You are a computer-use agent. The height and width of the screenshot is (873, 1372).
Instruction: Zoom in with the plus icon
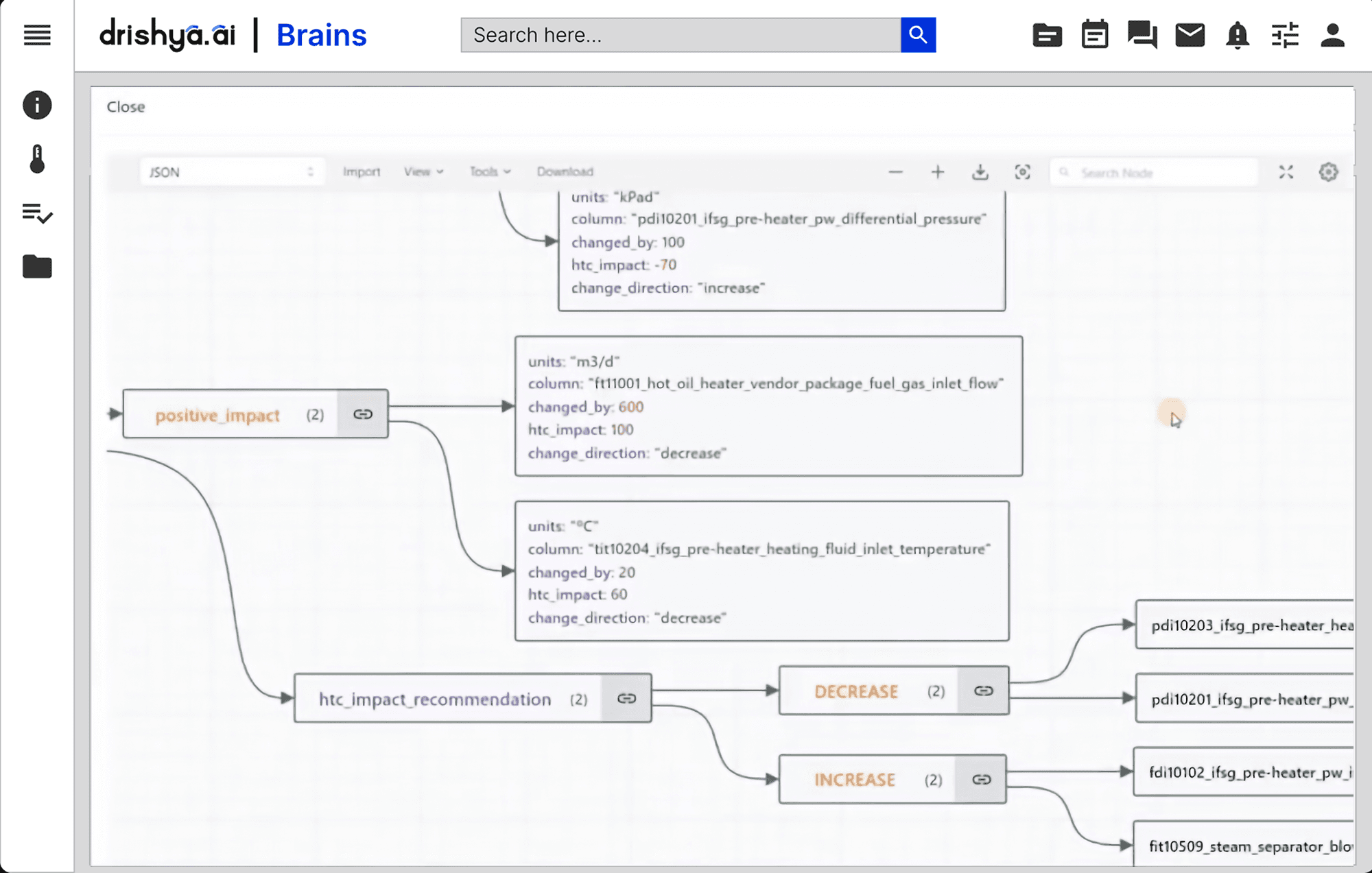point(938,172)
